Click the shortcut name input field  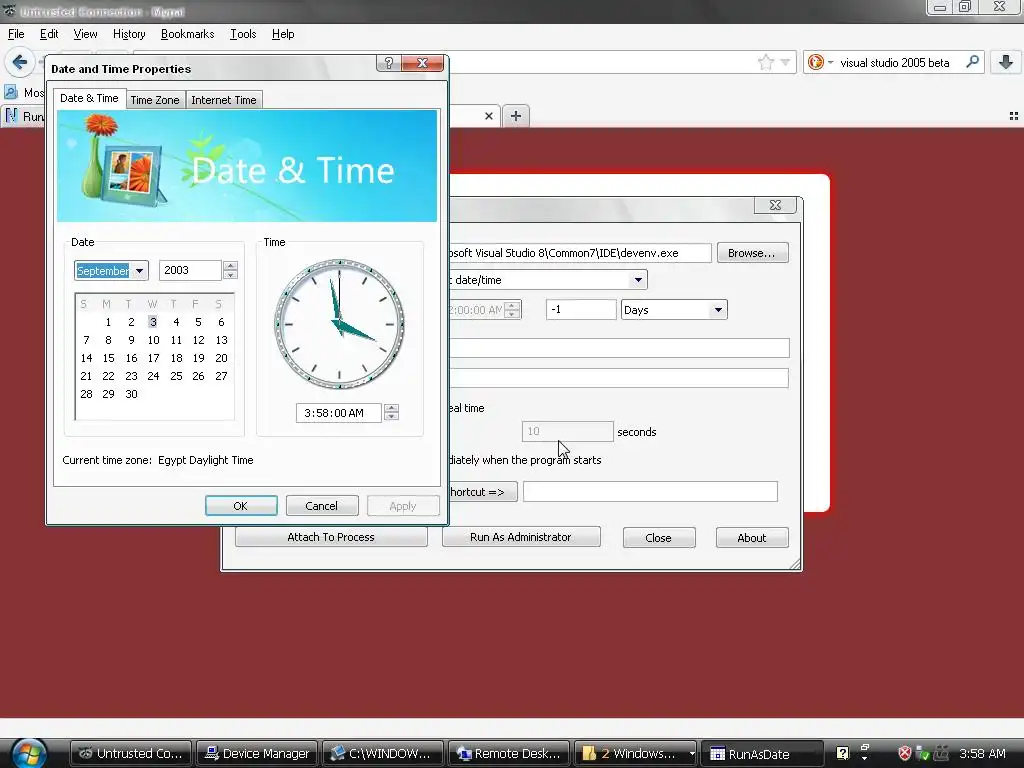tap(650, 491)
